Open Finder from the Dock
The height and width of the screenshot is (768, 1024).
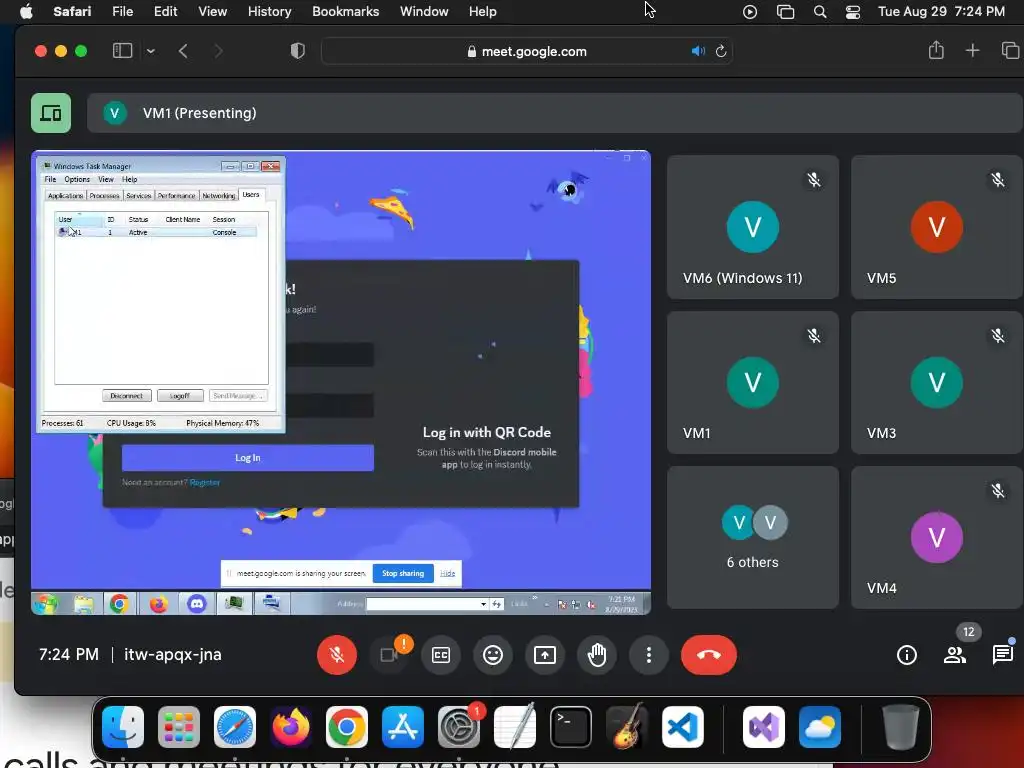click(x=123, y=727)
